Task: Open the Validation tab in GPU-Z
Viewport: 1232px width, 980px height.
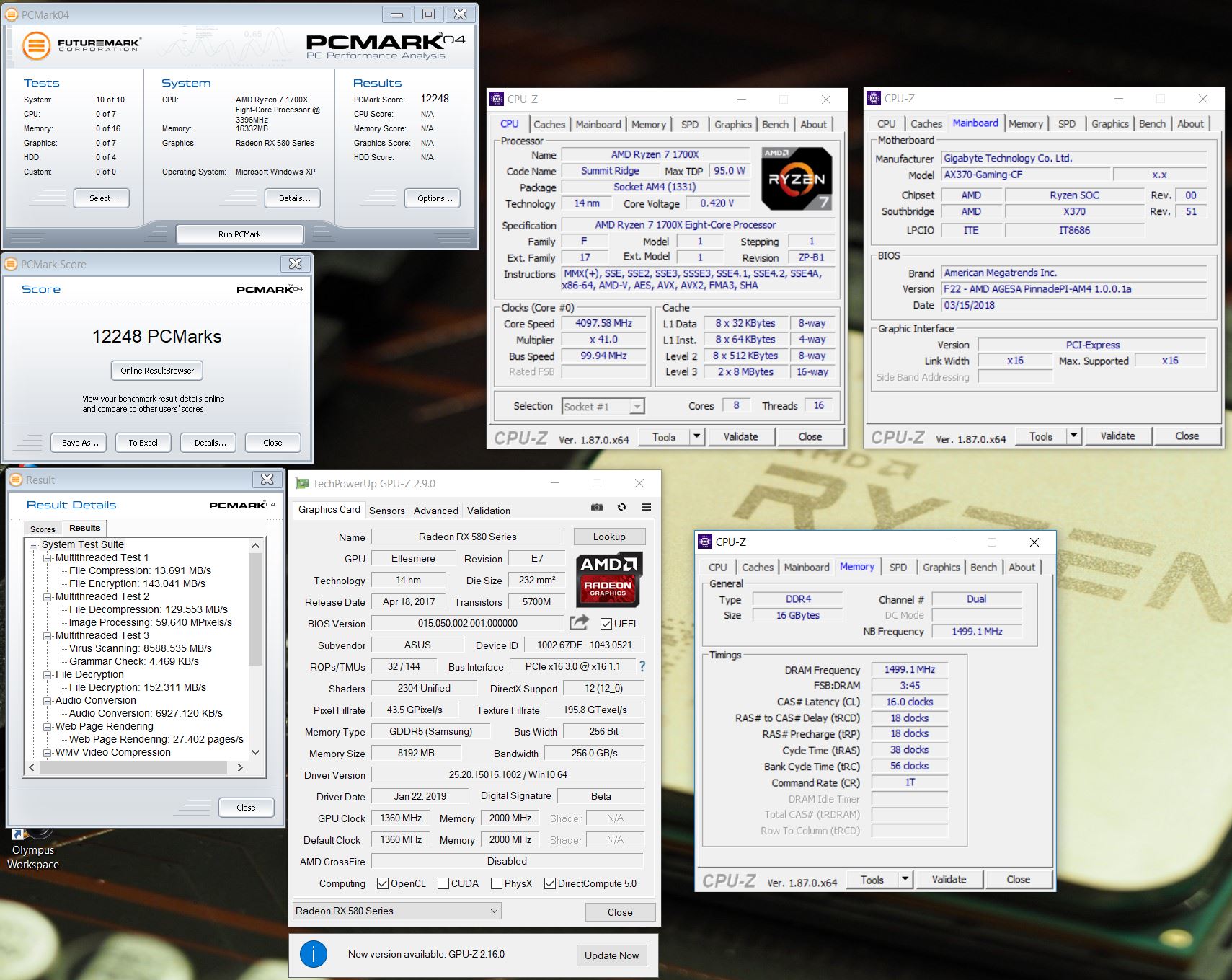Action: [488, 511]
